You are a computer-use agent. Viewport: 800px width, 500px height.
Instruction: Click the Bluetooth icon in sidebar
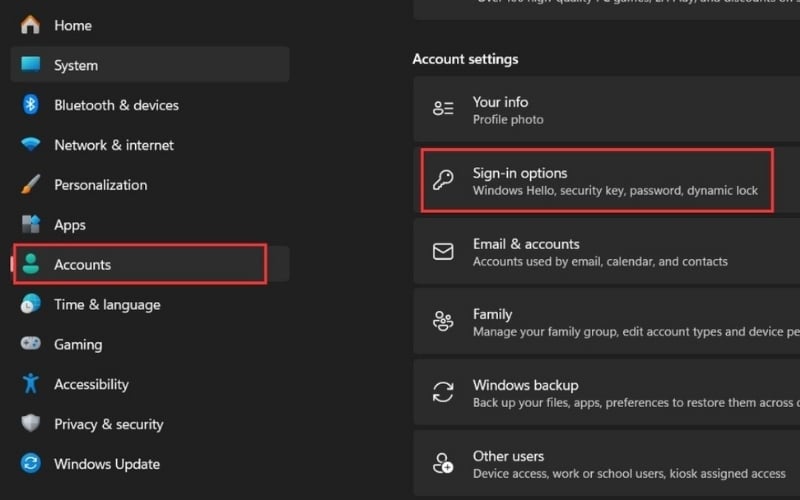coord(30,105)
